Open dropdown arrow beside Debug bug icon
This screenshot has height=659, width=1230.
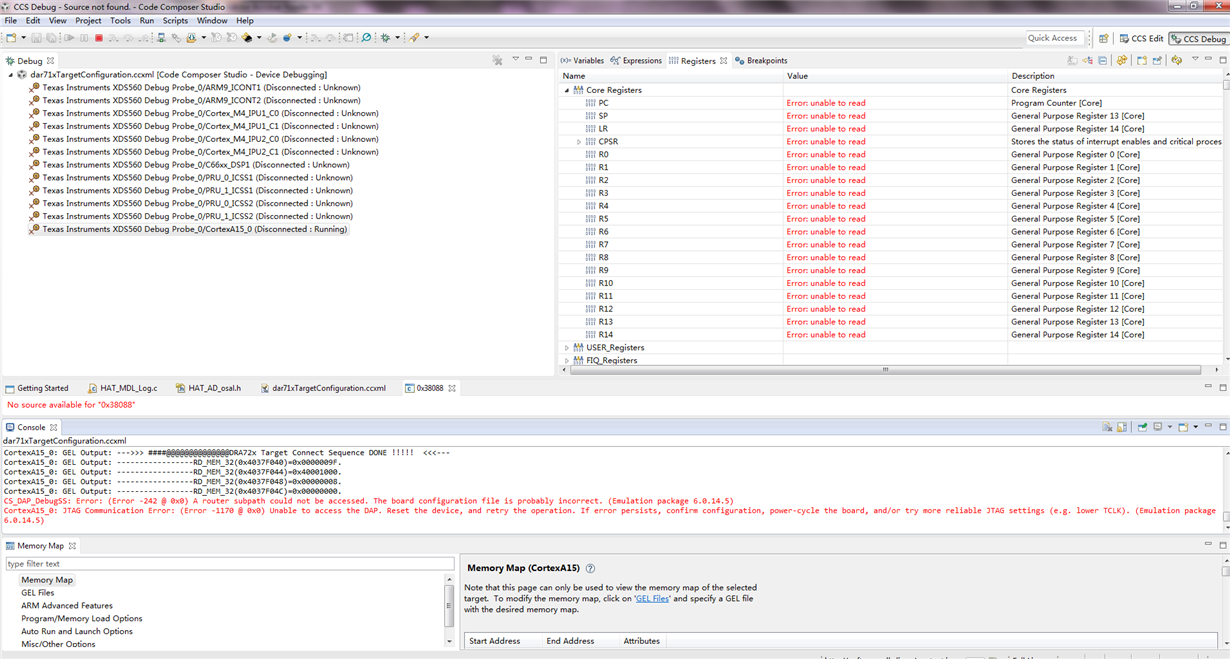pyautogui.click(x=397, y=38)
